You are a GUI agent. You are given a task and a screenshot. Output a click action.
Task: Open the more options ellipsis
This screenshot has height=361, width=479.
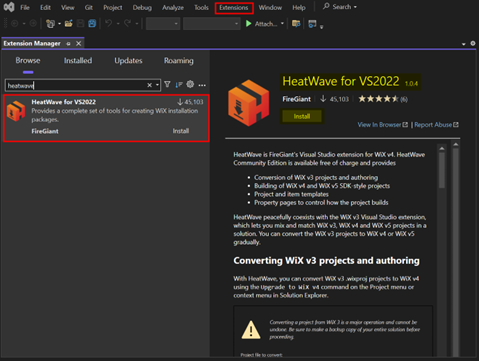point(202,86)
